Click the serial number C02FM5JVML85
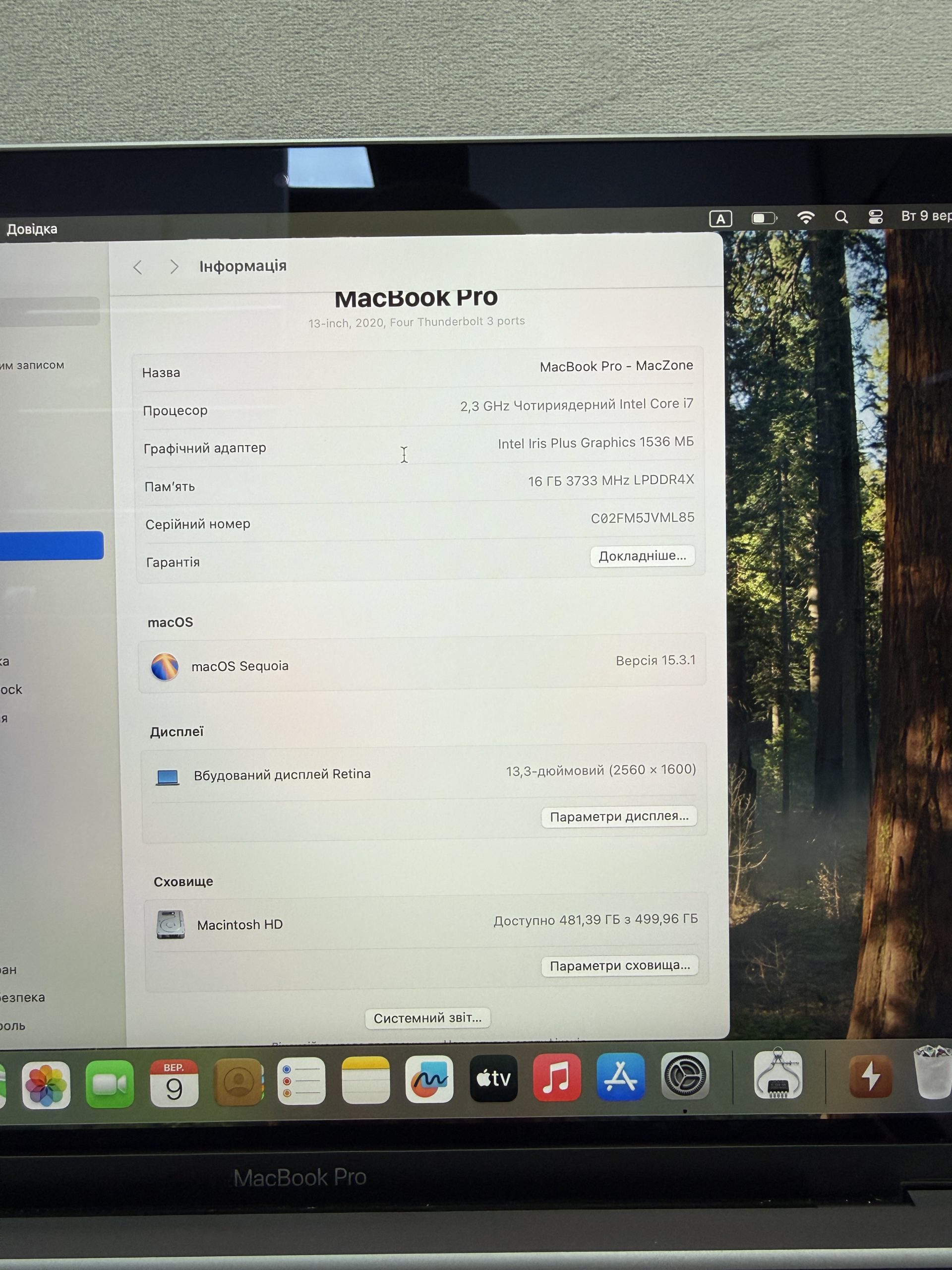This screenshot has height=1270, width=952. [643, 518]
